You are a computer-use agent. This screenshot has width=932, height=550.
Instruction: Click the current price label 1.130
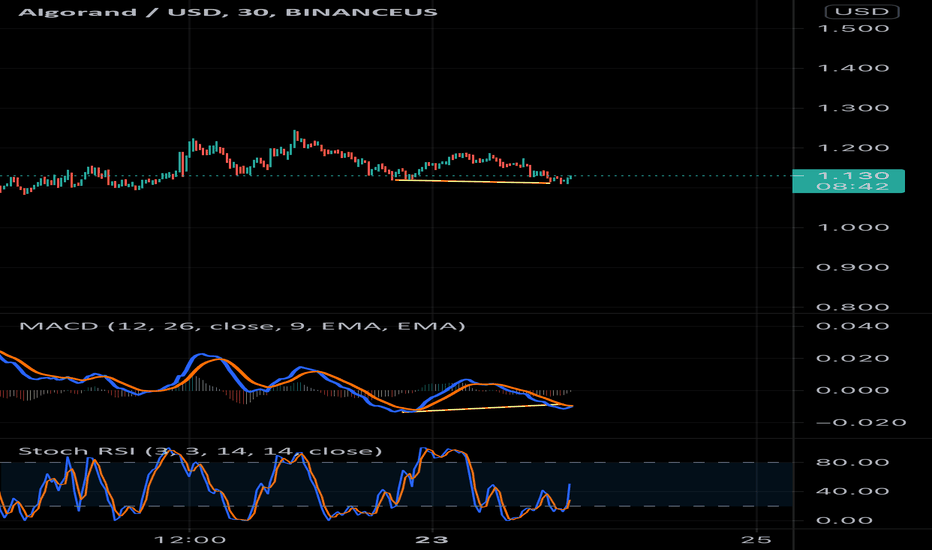click(854, 175)
